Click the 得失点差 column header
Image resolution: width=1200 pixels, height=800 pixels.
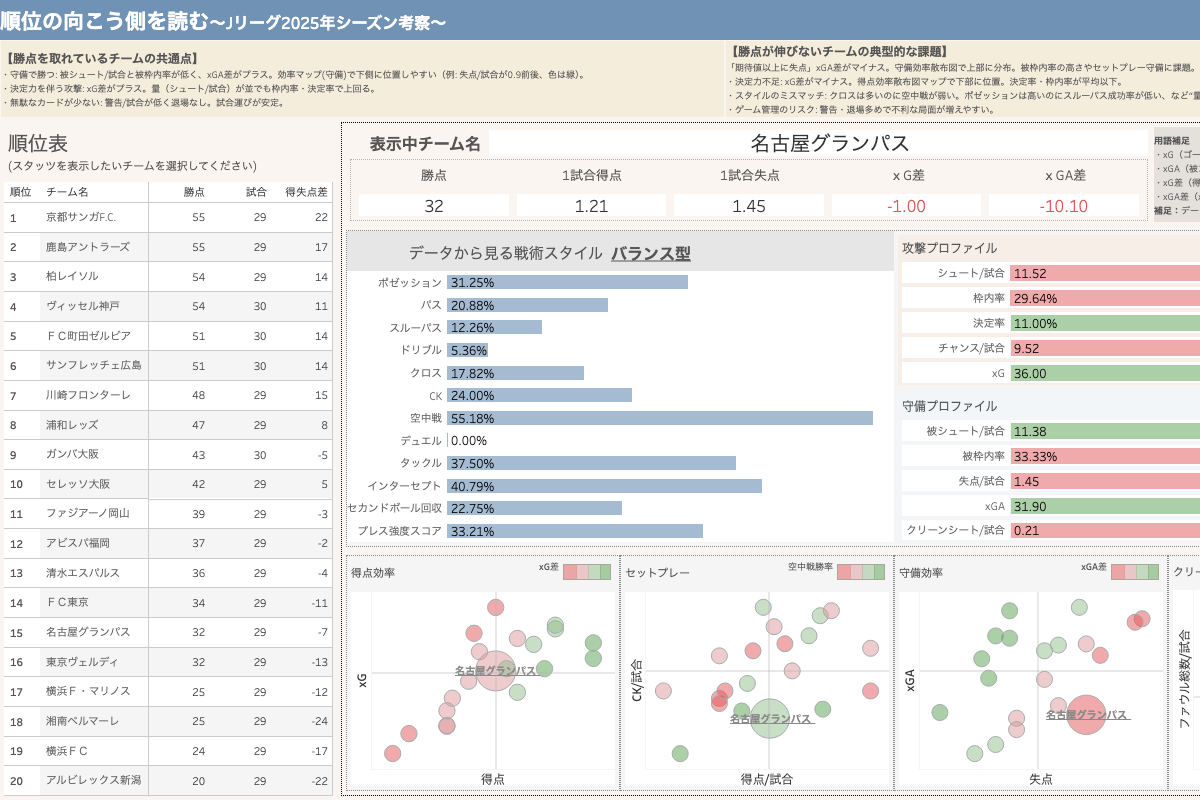(x=306, y=192)
